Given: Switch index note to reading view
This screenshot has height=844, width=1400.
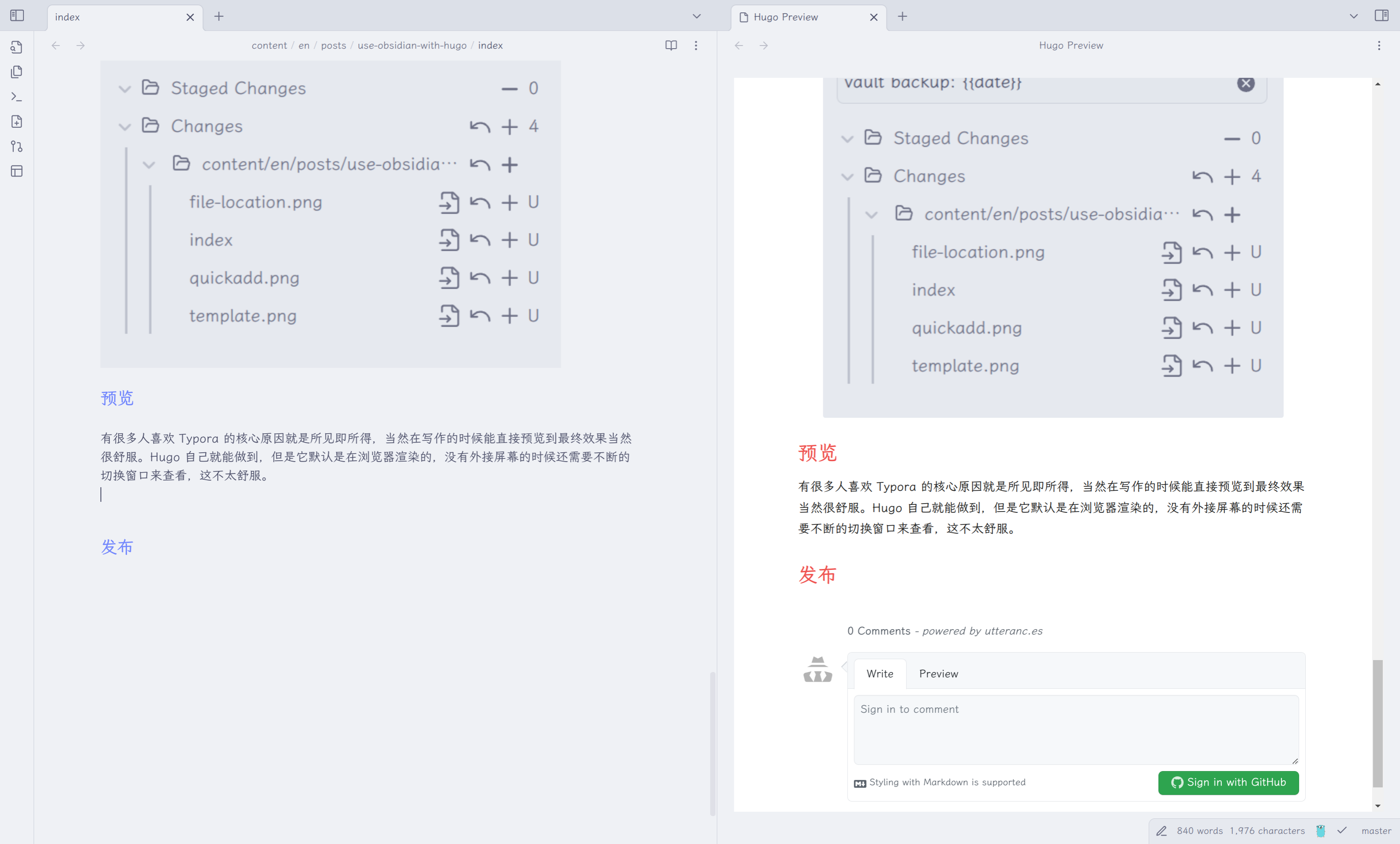Looking at the screenshot, I should click(x=671, y=46).
